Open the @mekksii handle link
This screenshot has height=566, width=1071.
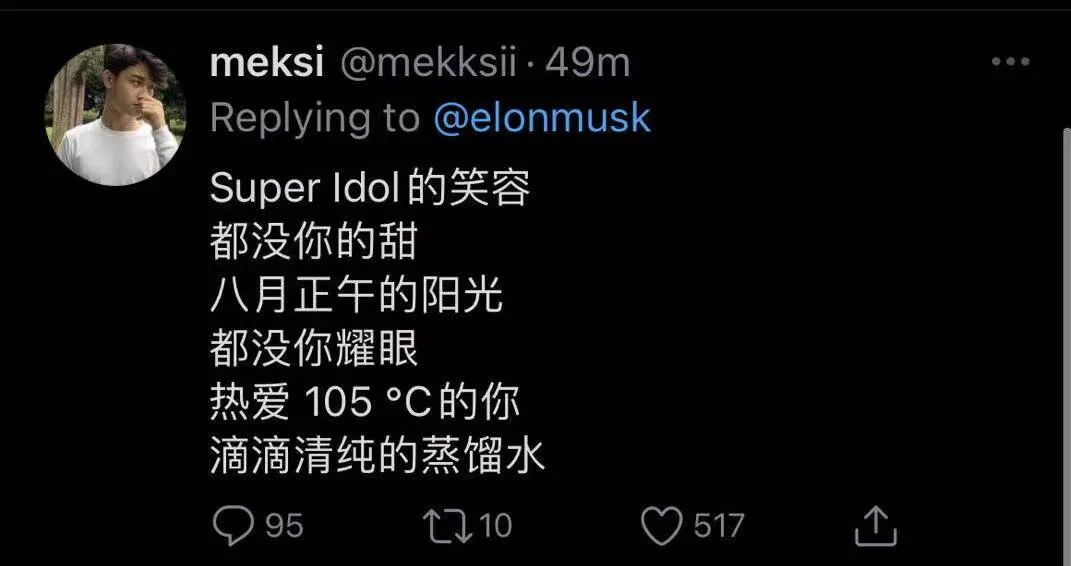click(x=428, y=63)
